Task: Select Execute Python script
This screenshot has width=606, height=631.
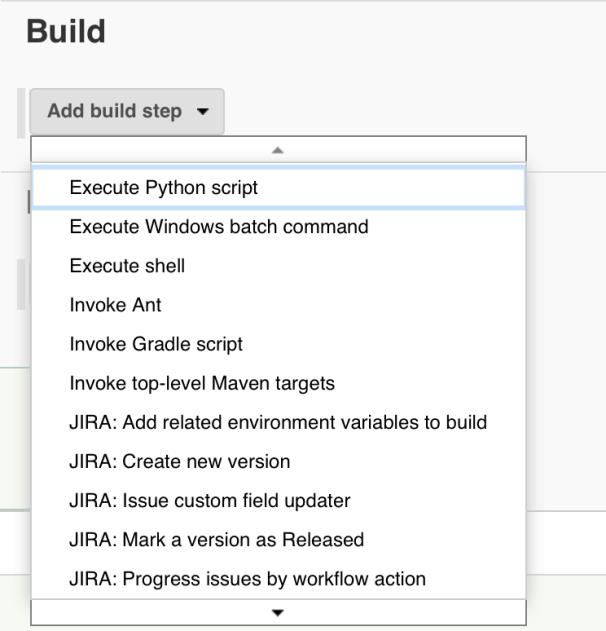Action: (278, 188)
